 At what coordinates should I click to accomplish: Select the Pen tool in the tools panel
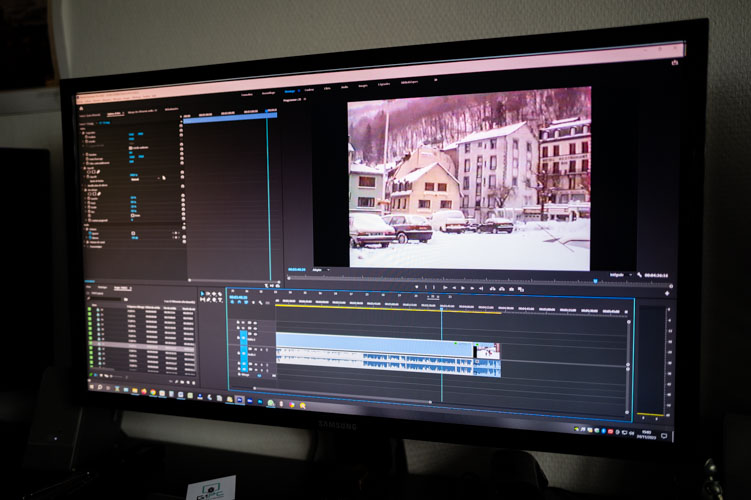pyautogui.click(x=208, y=300)
